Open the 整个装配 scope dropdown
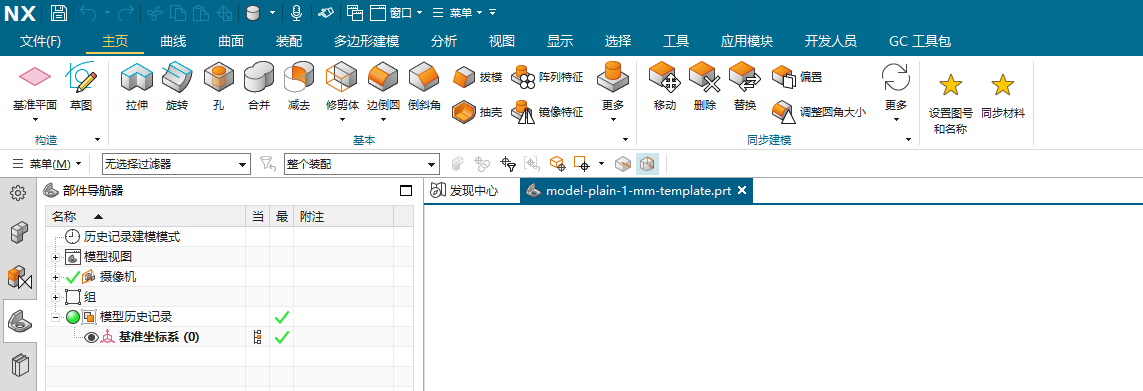 [x=362, y=164]
